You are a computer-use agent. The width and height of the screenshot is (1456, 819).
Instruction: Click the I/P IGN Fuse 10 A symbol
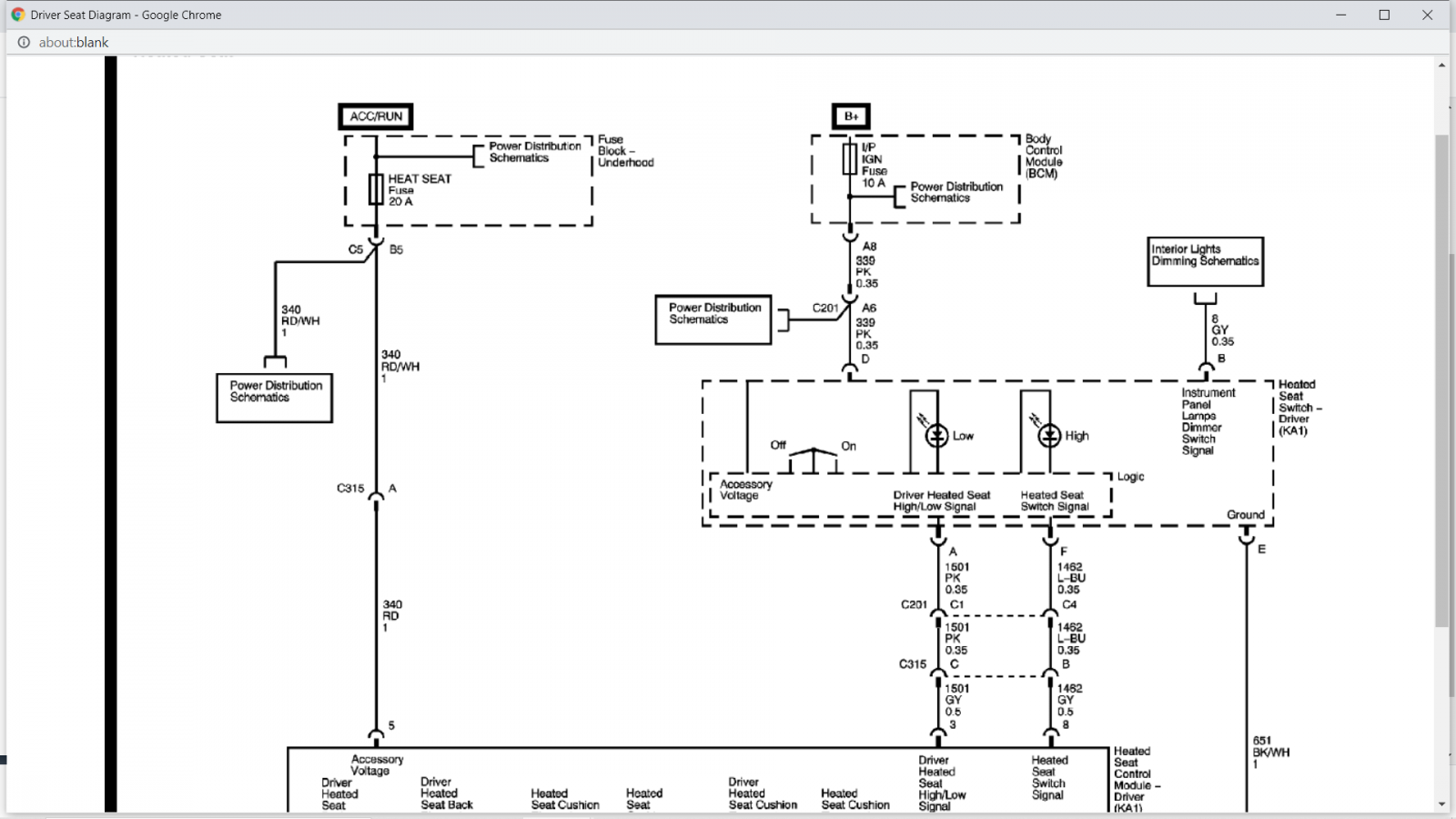849,158
